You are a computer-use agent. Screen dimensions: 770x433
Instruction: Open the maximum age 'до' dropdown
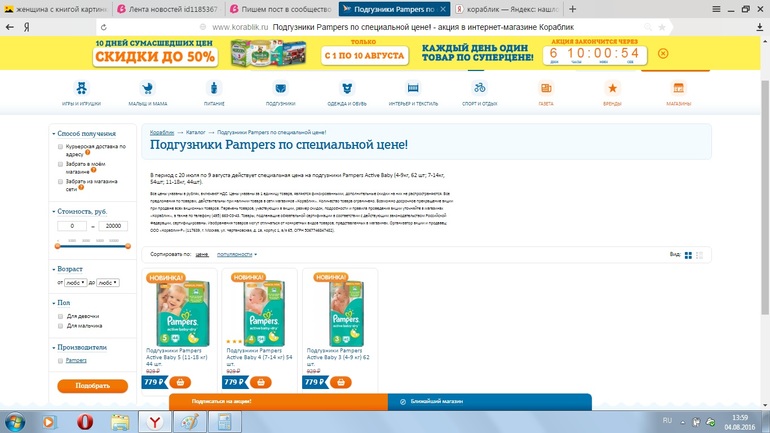click(108, 283)
